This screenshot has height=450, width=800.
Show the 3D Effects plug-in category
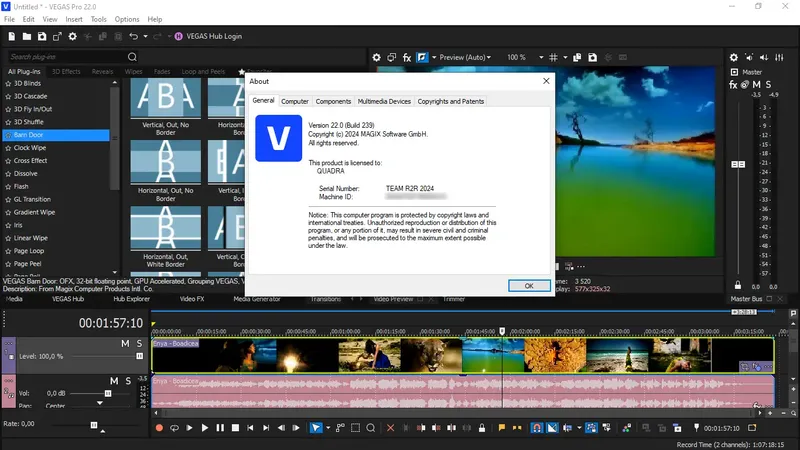[x=66, y=71]
